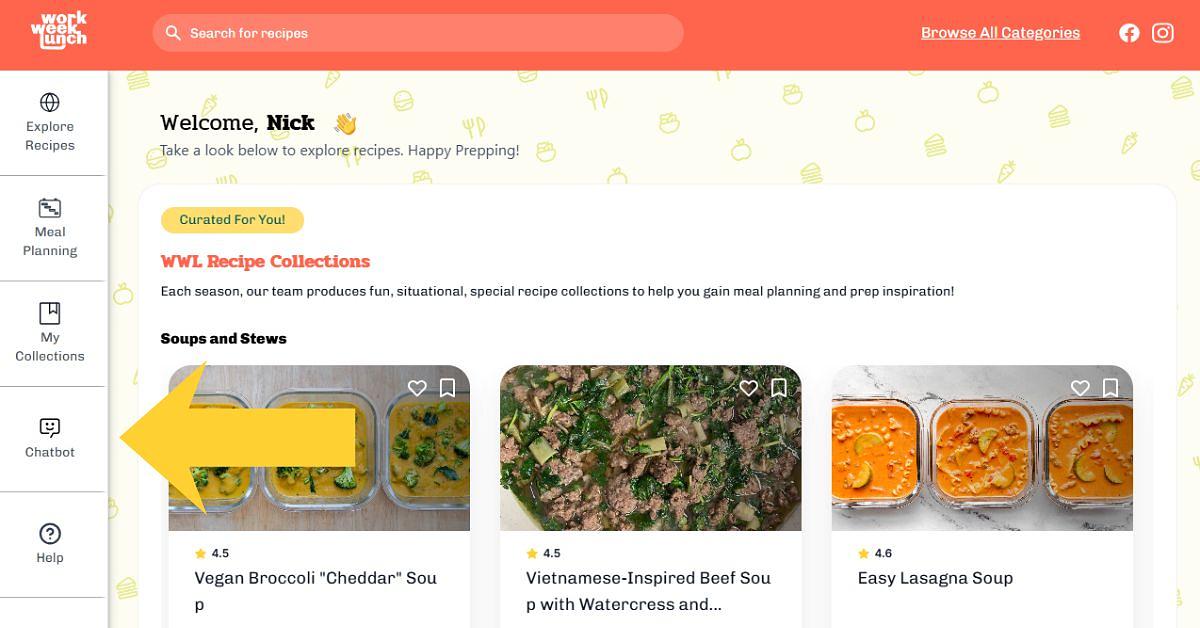Focus the Search for recipes field
1200x628 pixels.
coord(418,33)
